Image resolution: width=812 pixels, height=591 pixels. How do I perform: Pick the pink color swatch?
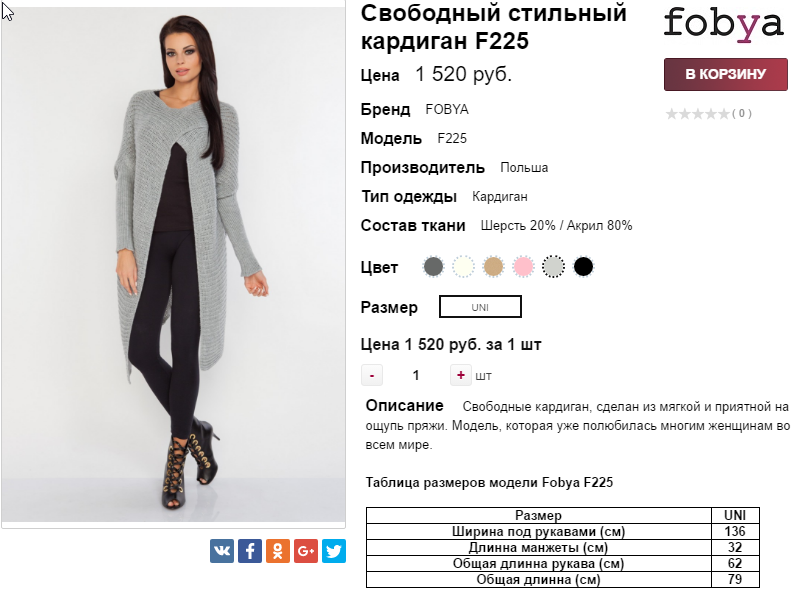[x=523, y=267]
